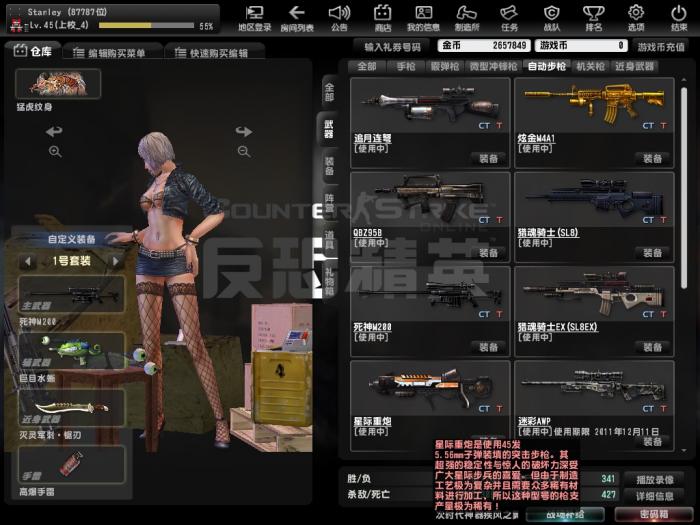Click the 自定义装备 header
The height and width of the screenshot is (525, 700).
(x=71, y=239)
